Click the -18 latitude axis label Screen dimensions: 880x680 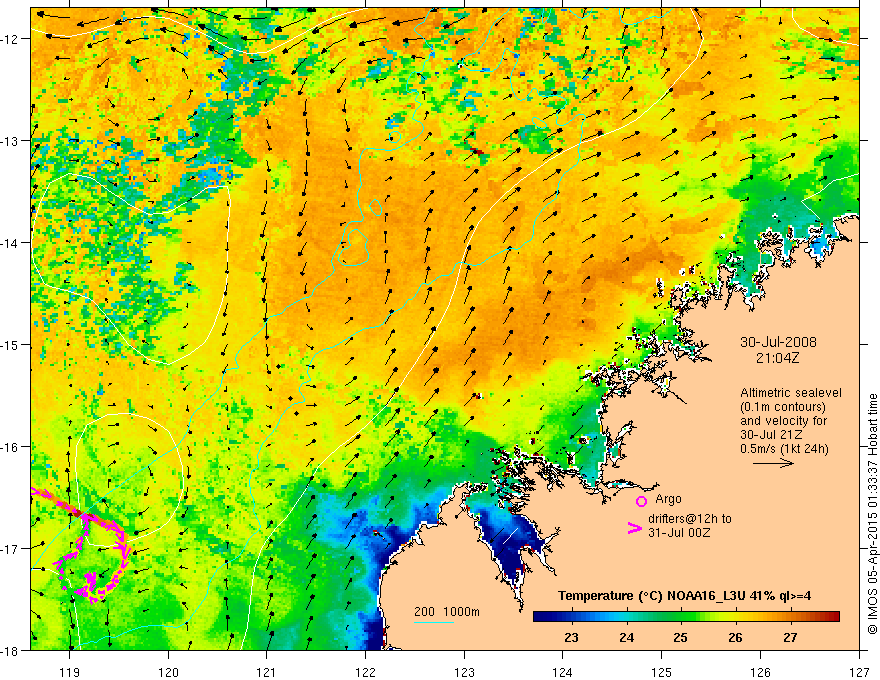pyautogui.click(x=11, y=650)
